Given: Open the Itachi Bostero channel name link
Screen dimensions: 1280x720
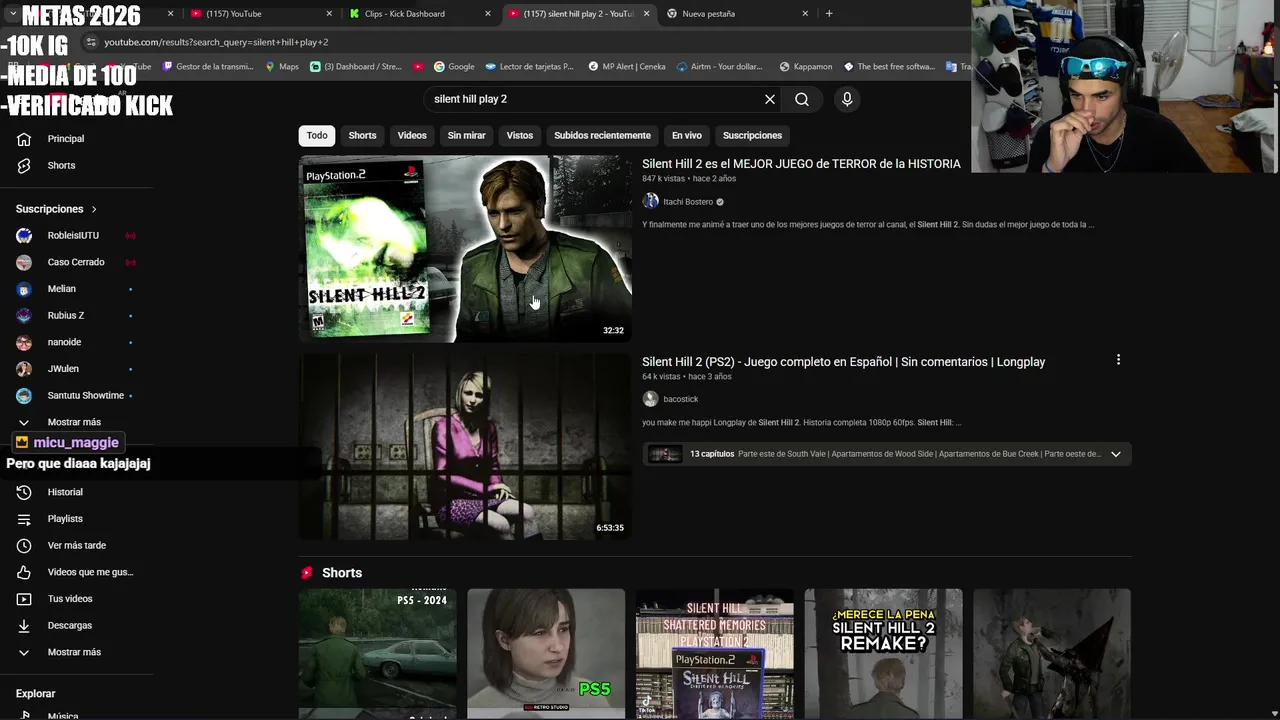Looking at the screenshot, I should (x=688, y=202).
